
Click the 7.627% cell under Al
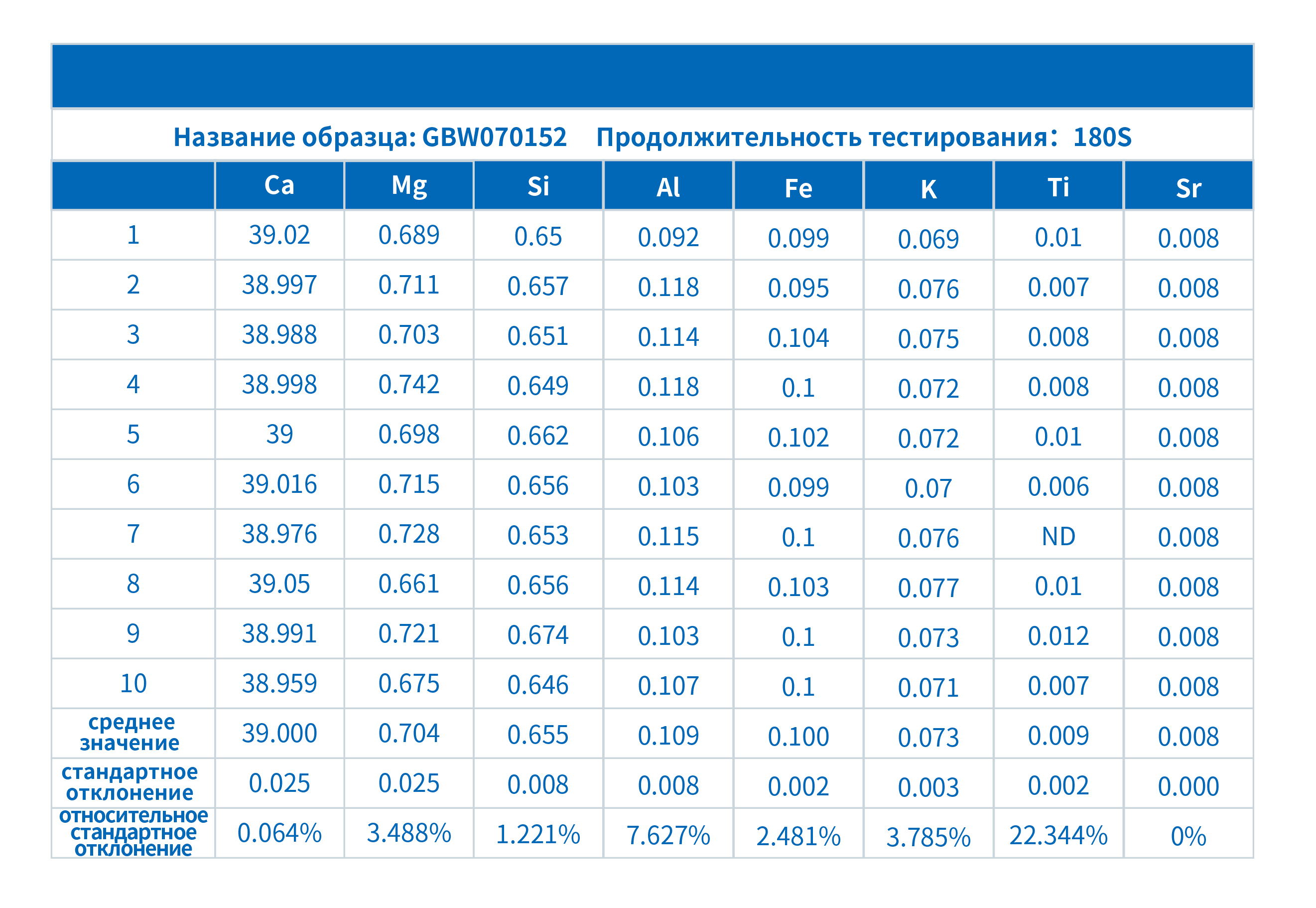tap(668, 835)
